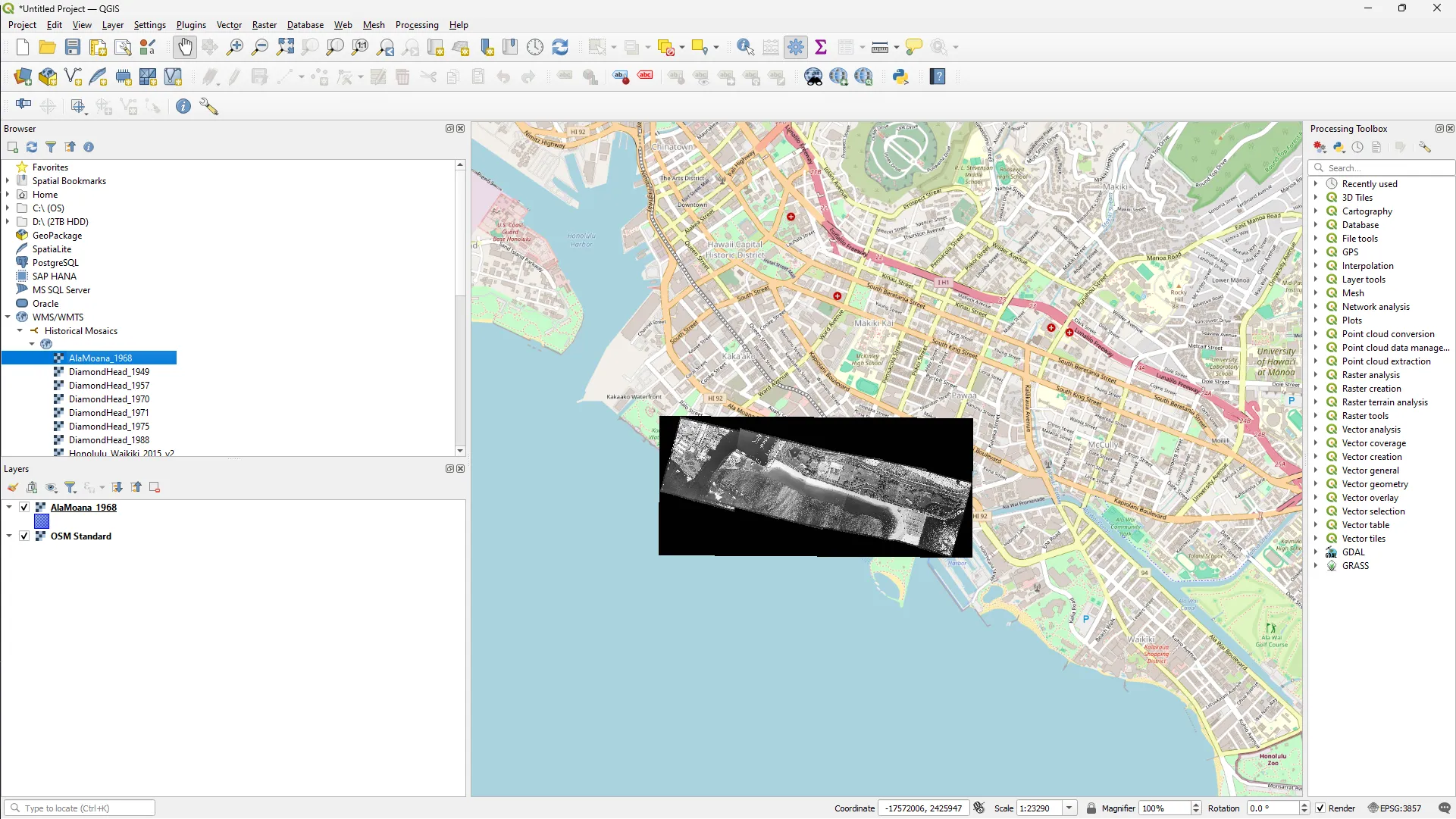The height and width of the screenshot is (819, 1456).
Task: Uncheck the OSM Standard layer checkbox
Action: [x=24, y=536]
